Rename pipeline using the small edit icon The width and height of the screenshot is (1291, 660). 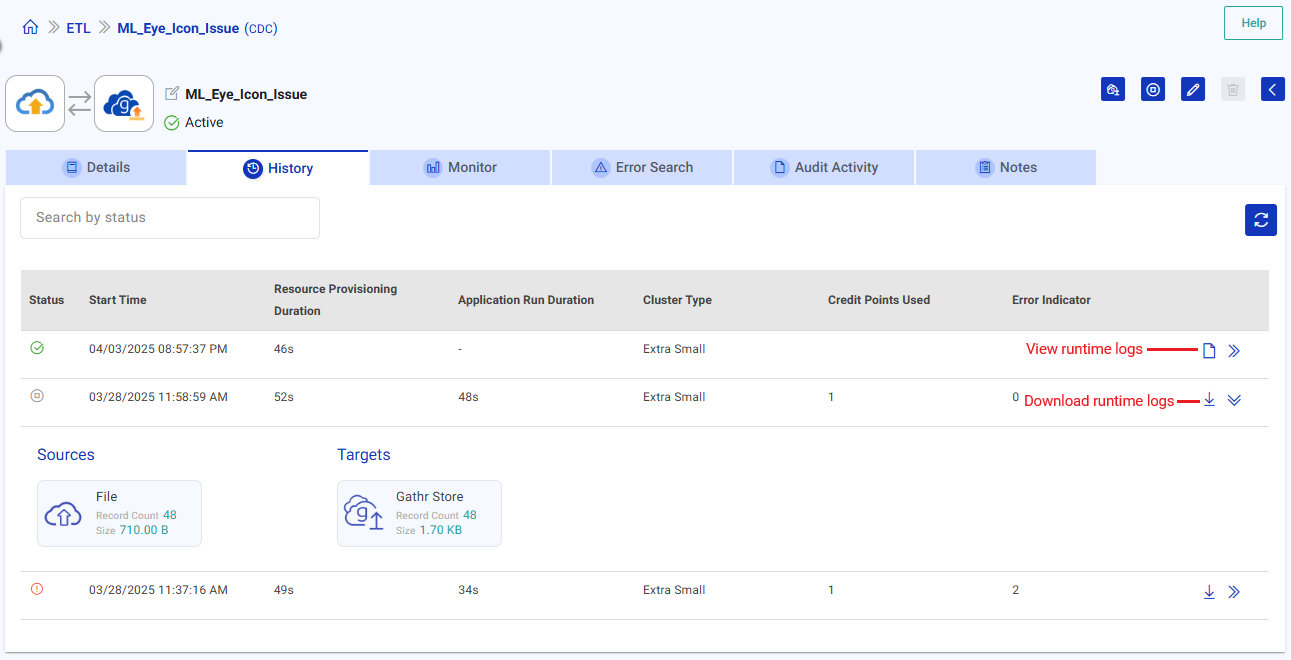(172, 94)
